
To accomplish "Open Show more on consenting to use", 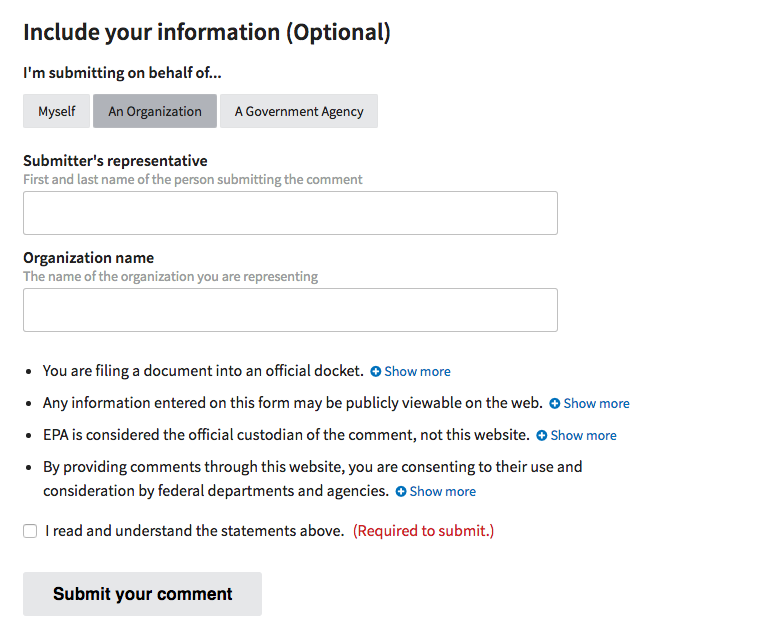I will pyautogui.click(x=442, y=492).
